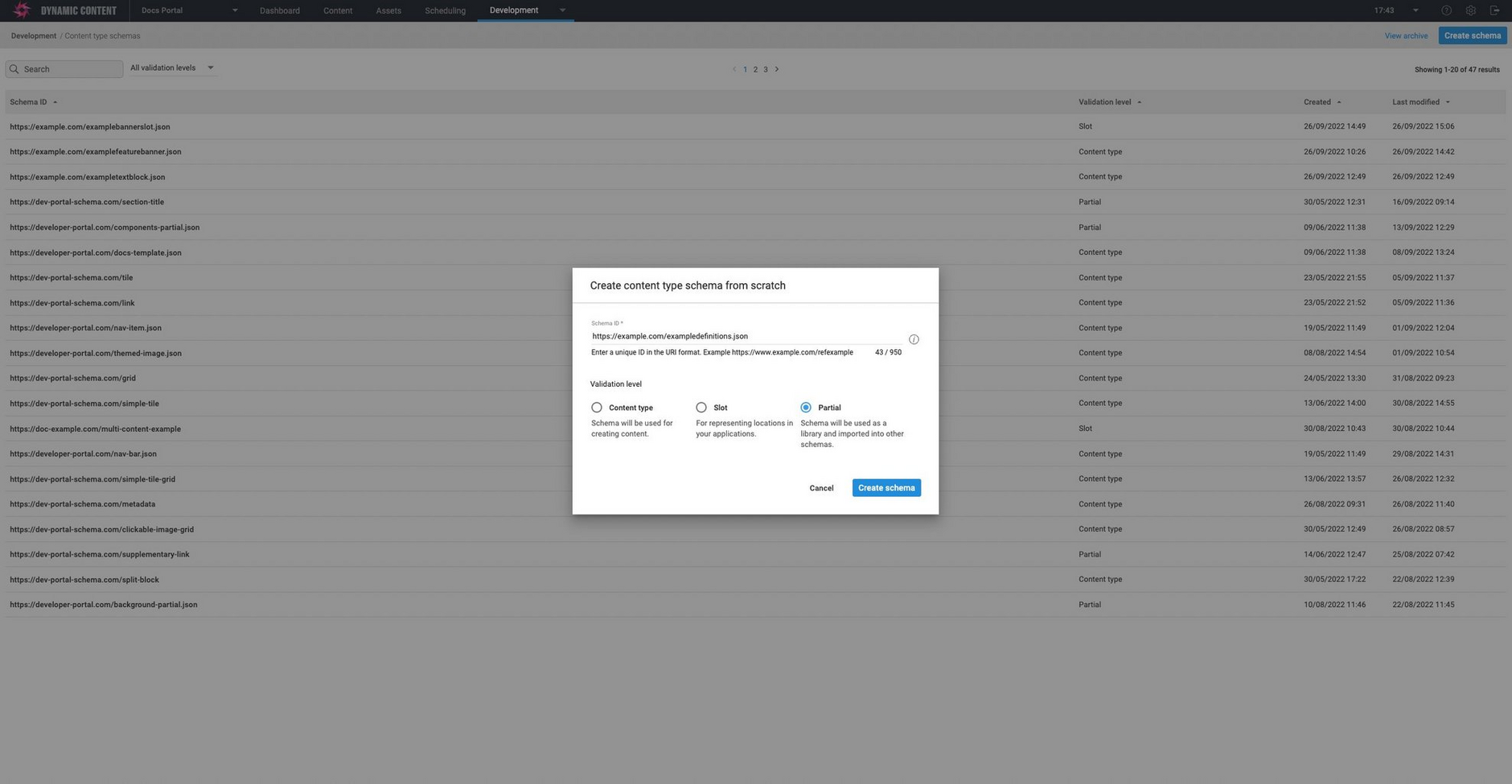Open dev-portal-schema.com/link row

(x=755, y=303)
